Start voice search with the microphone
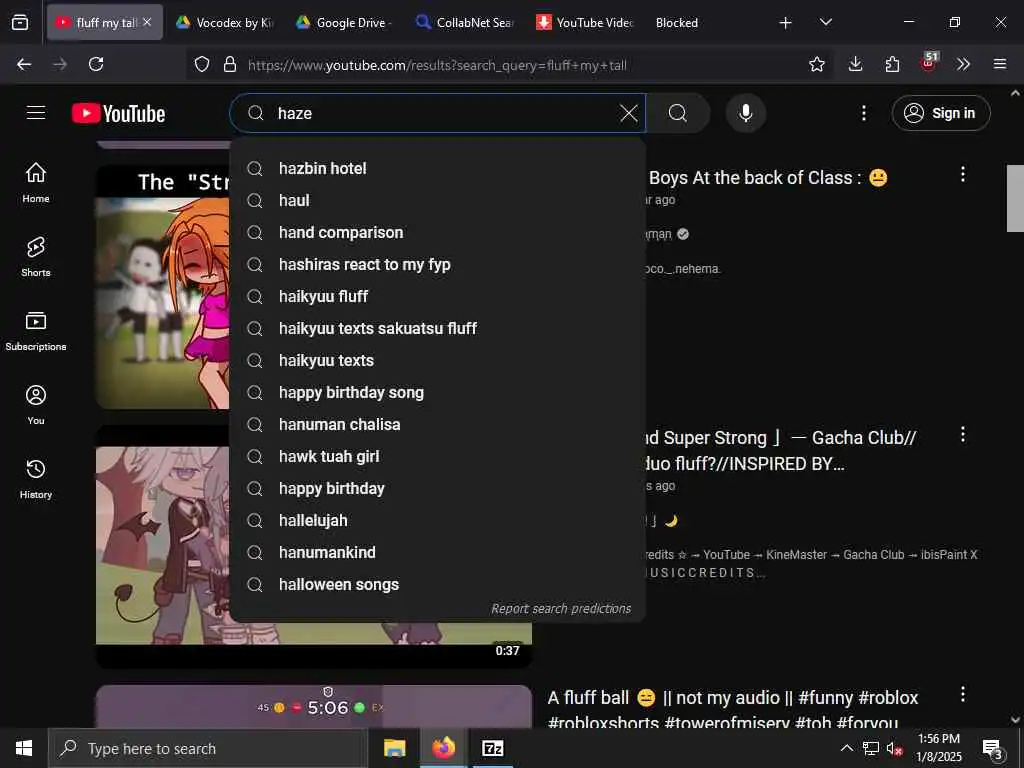 pos(745,113)
